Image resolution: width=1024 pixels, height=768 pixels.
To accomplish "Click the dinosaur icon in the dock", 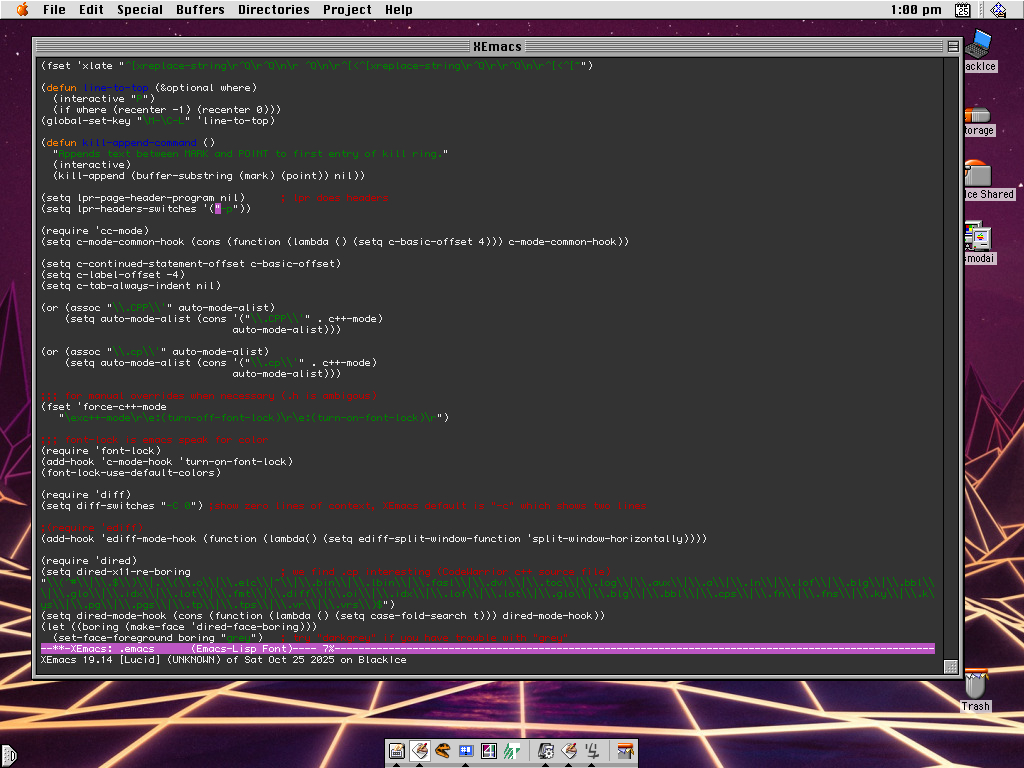I will [443, 751].
